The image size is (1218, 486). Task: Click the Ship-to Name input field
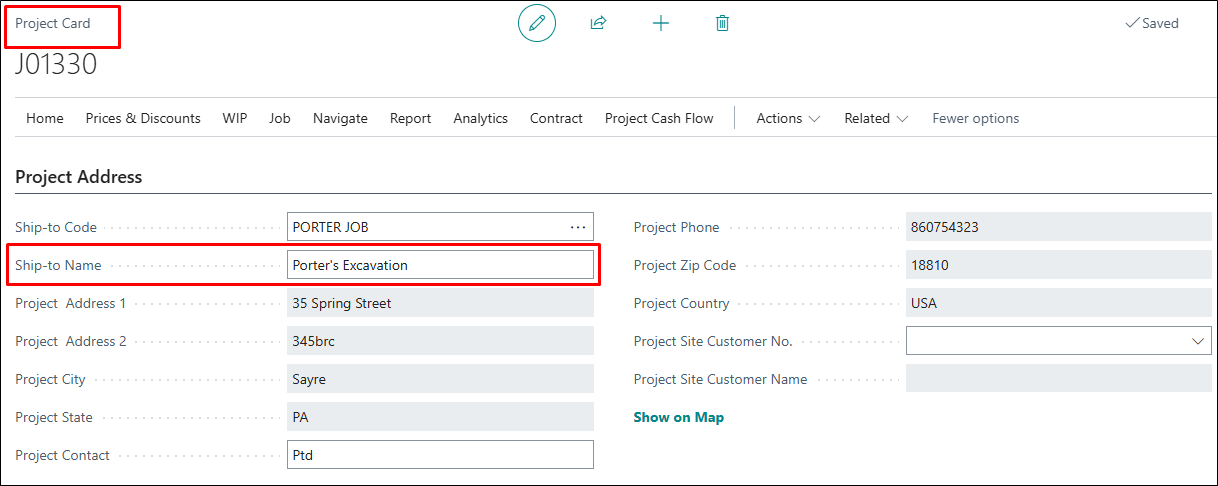(440, 265)
